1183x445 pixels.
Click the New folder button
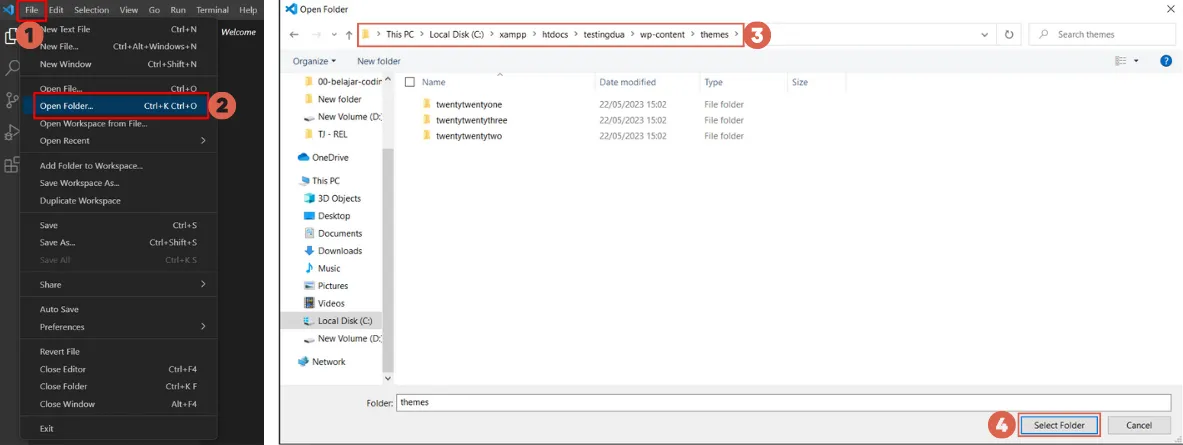tap(379, 61)
